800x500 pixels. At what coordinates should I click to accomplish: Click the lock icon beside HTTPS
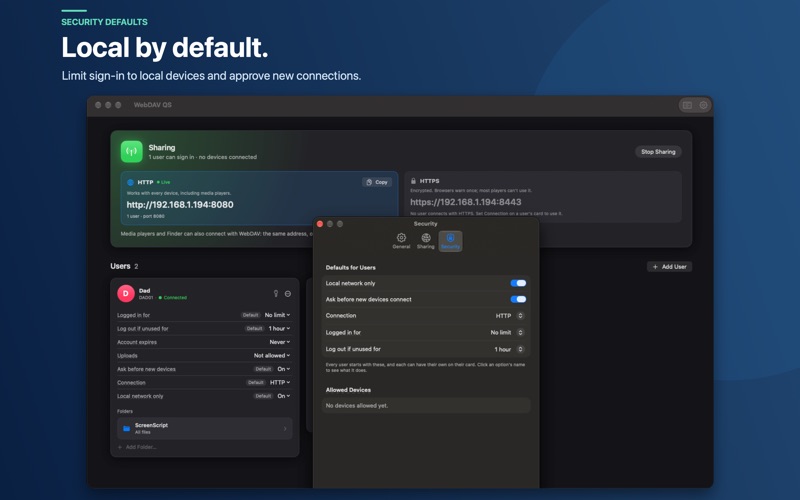[x=413, y=181]
